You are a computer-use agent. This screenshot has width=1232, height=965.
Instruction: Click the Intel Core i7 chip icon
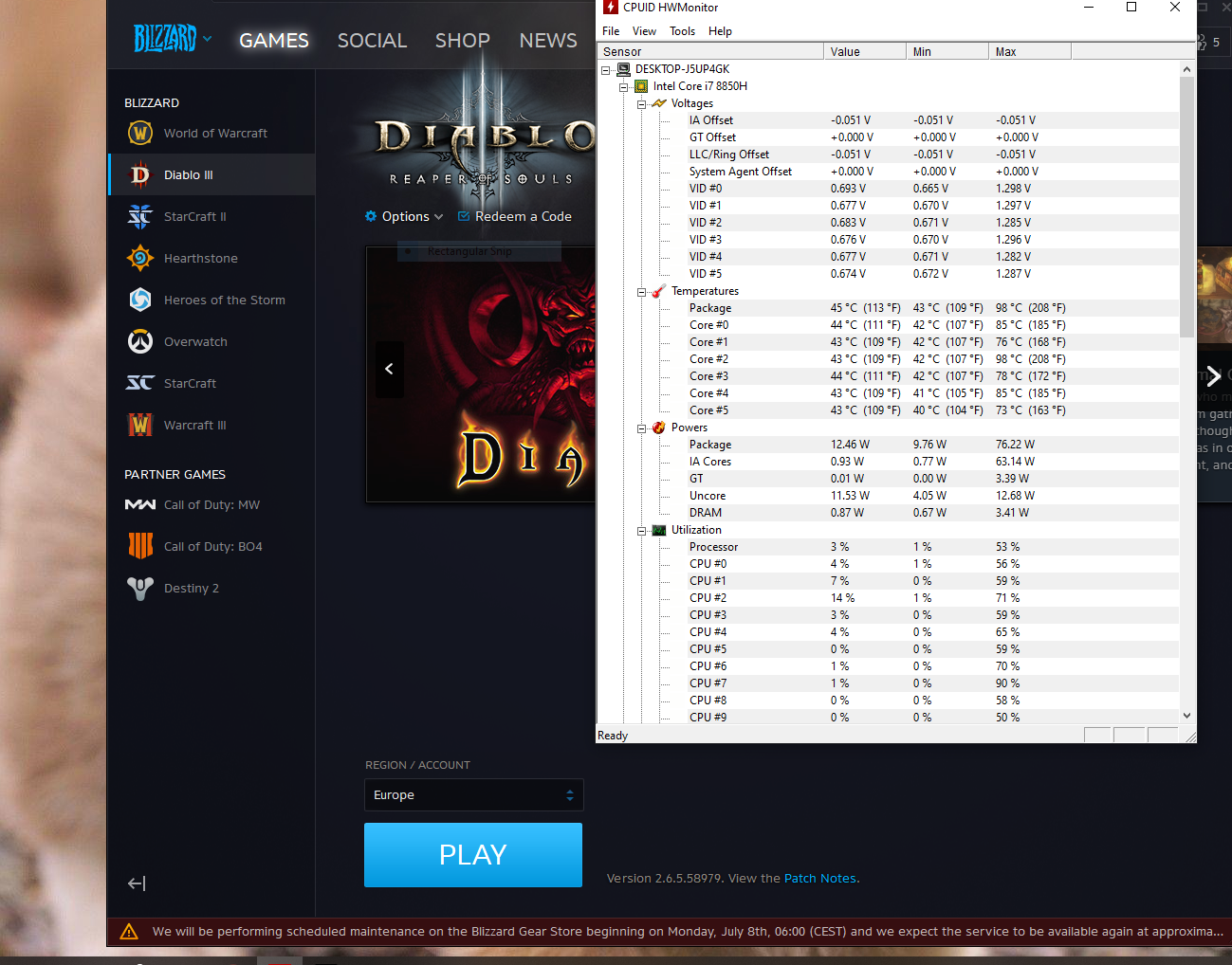pyautogui.click(x=641, y=86)
